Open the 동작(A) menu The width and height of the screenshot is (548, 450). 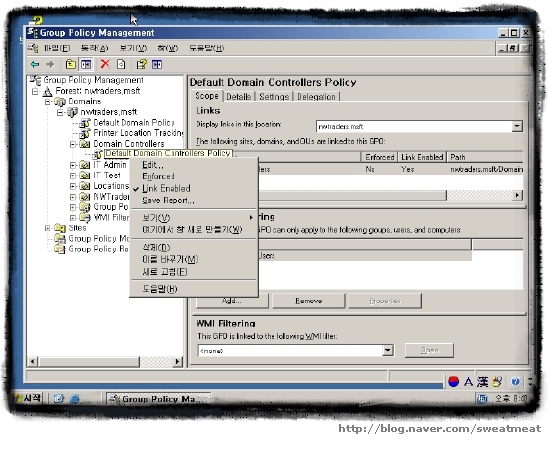94,48
